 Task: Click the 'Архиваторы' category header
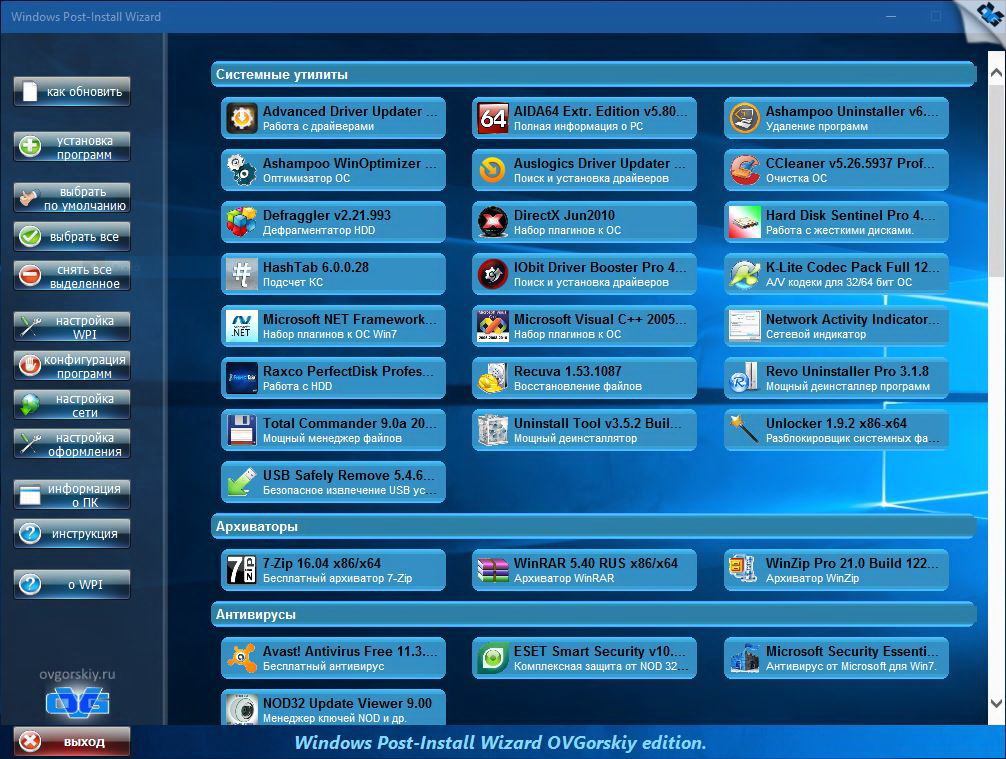pos(593,526)
